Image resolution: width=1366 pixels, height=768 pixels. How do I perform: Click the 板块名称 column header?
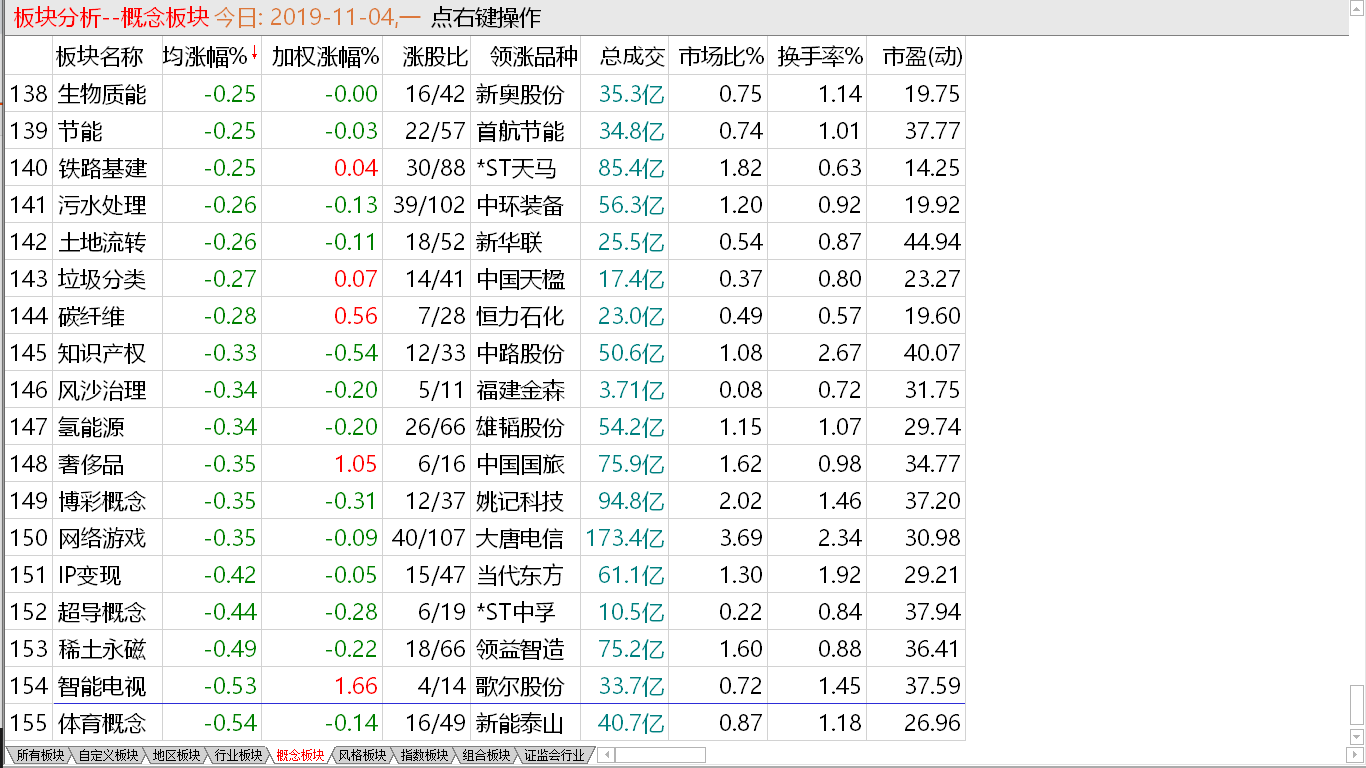[x=99, y=56]
